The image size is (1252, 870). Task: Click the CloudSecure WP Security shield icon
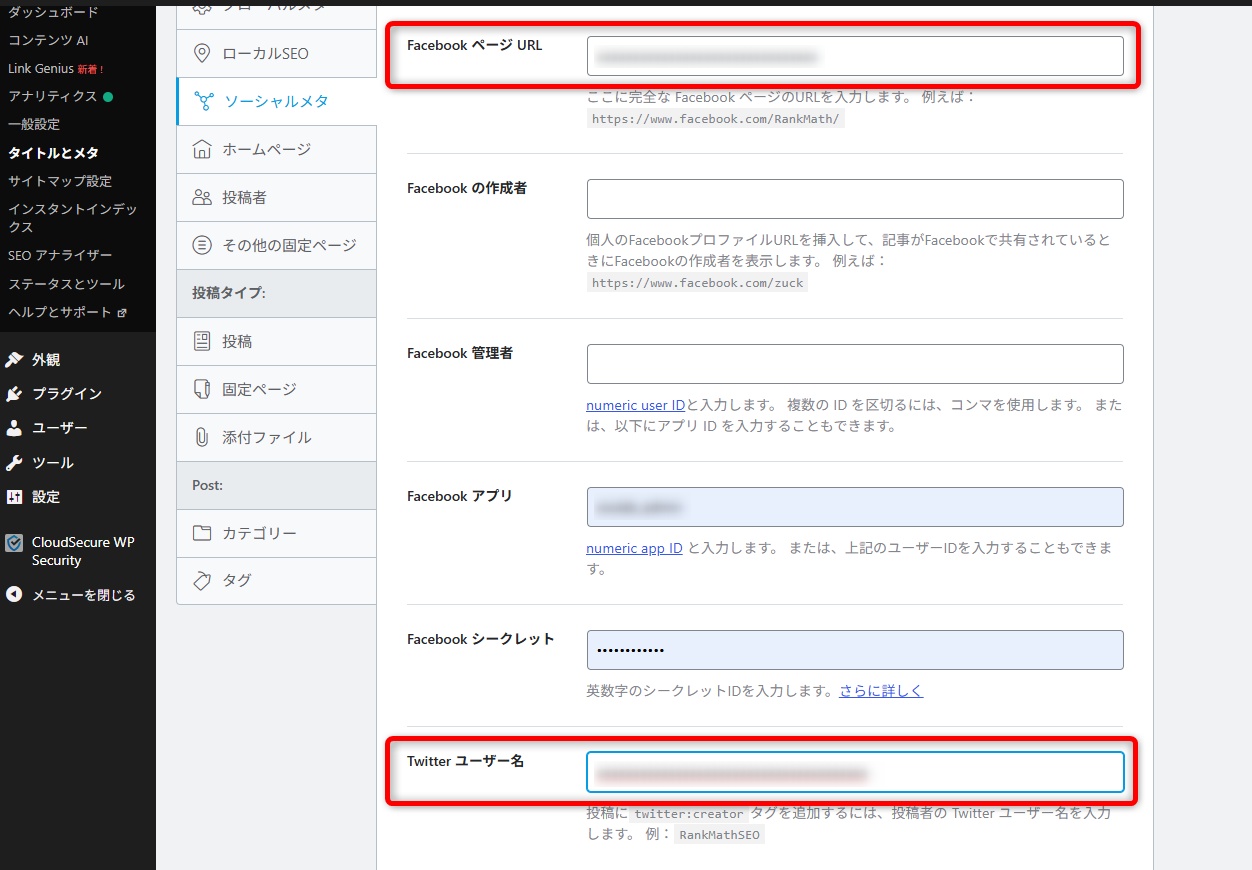[x=14, y=543]
